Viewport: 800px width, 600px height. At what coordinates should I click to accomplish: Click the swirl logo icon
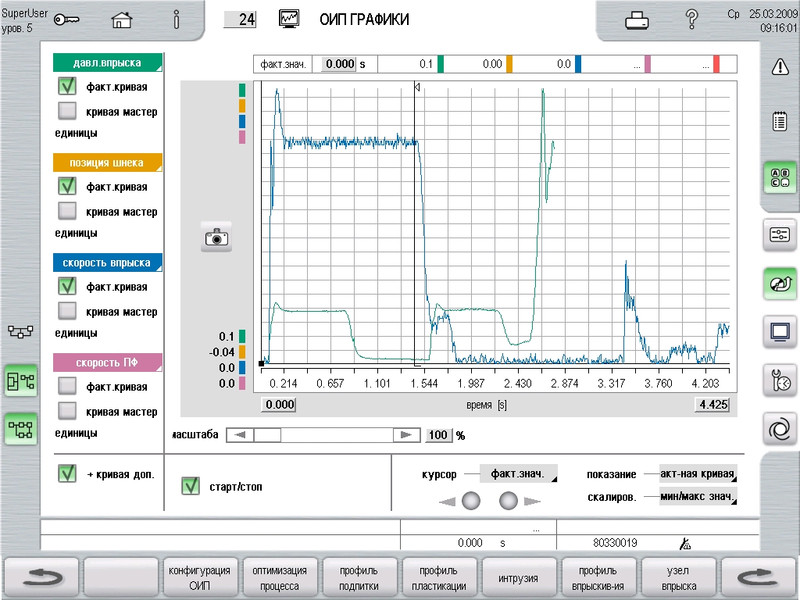coord(780,429)
